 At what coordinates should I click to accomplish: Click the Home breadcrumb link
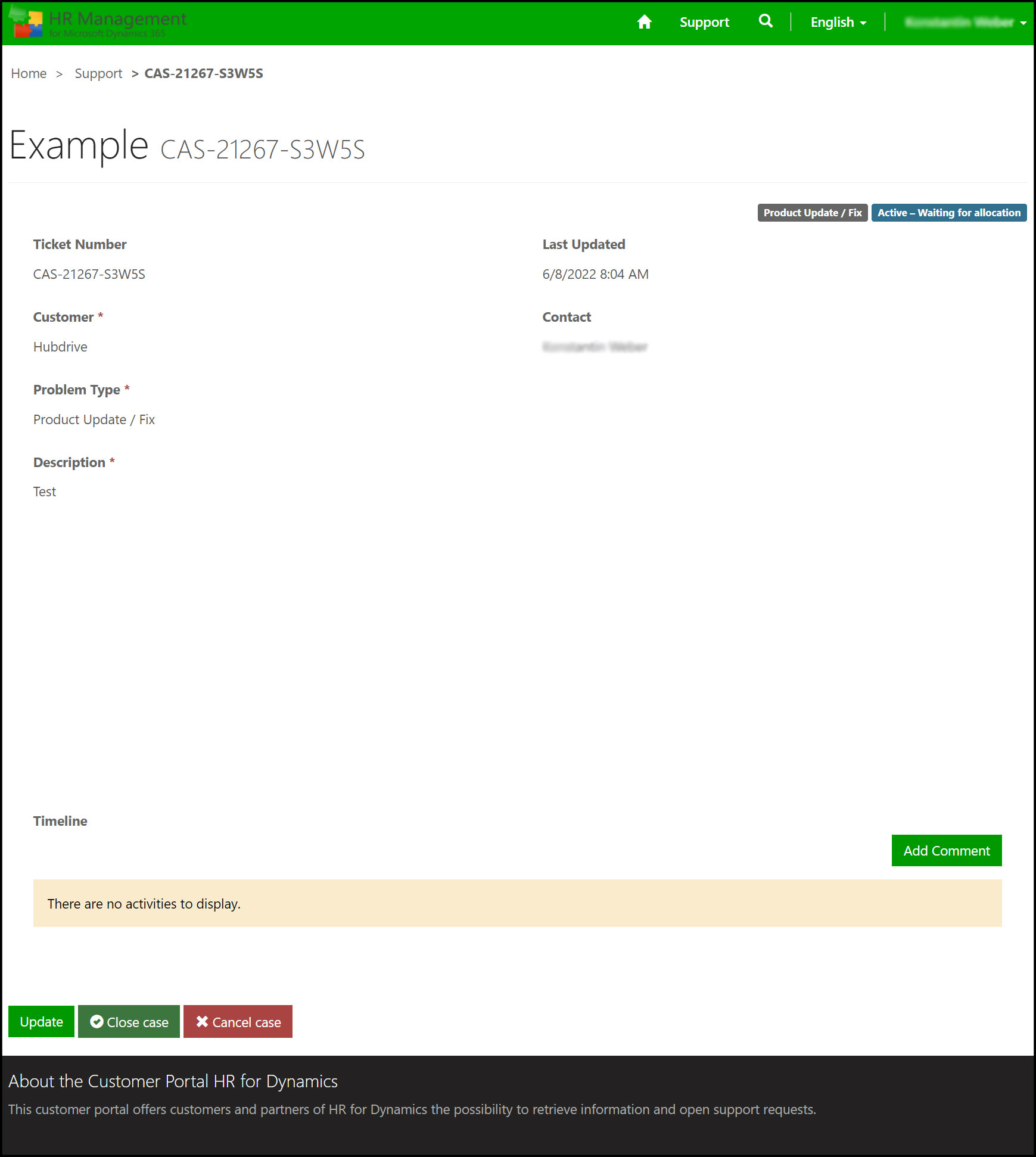tap(29, 73)
